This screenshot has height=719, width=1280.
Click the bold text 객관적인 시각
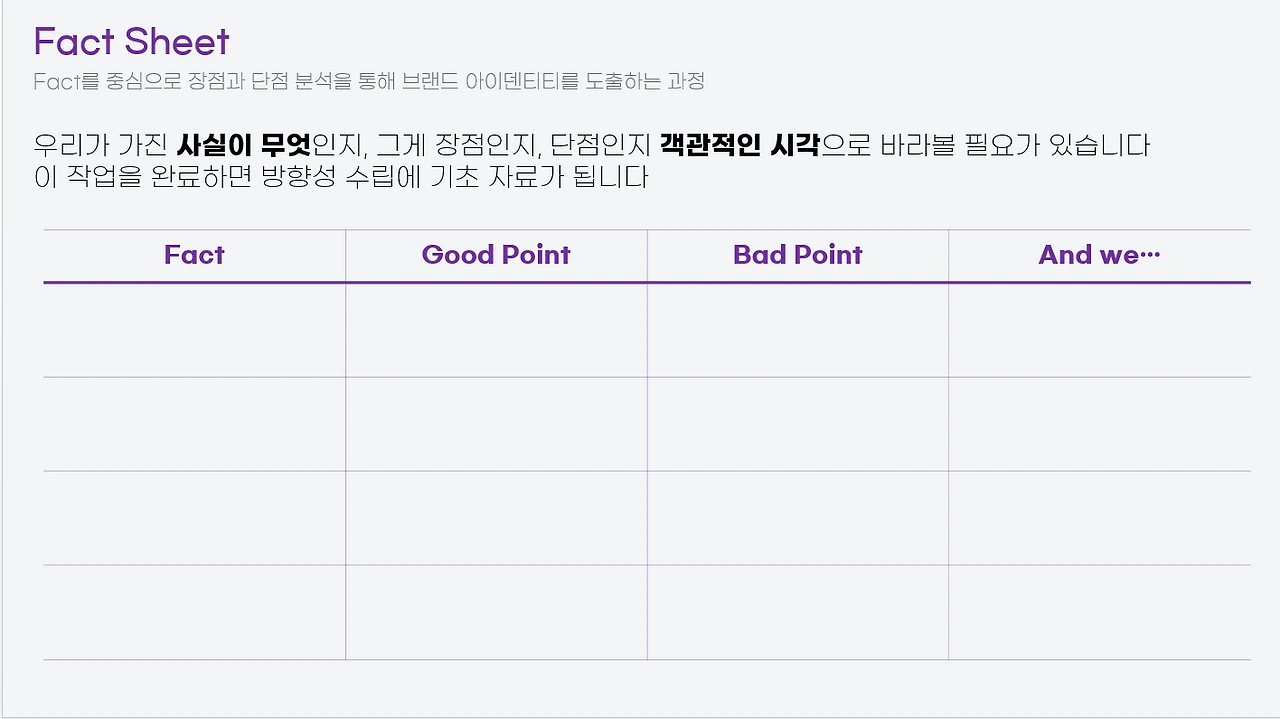pyautogui.click(x=739, y=145)
